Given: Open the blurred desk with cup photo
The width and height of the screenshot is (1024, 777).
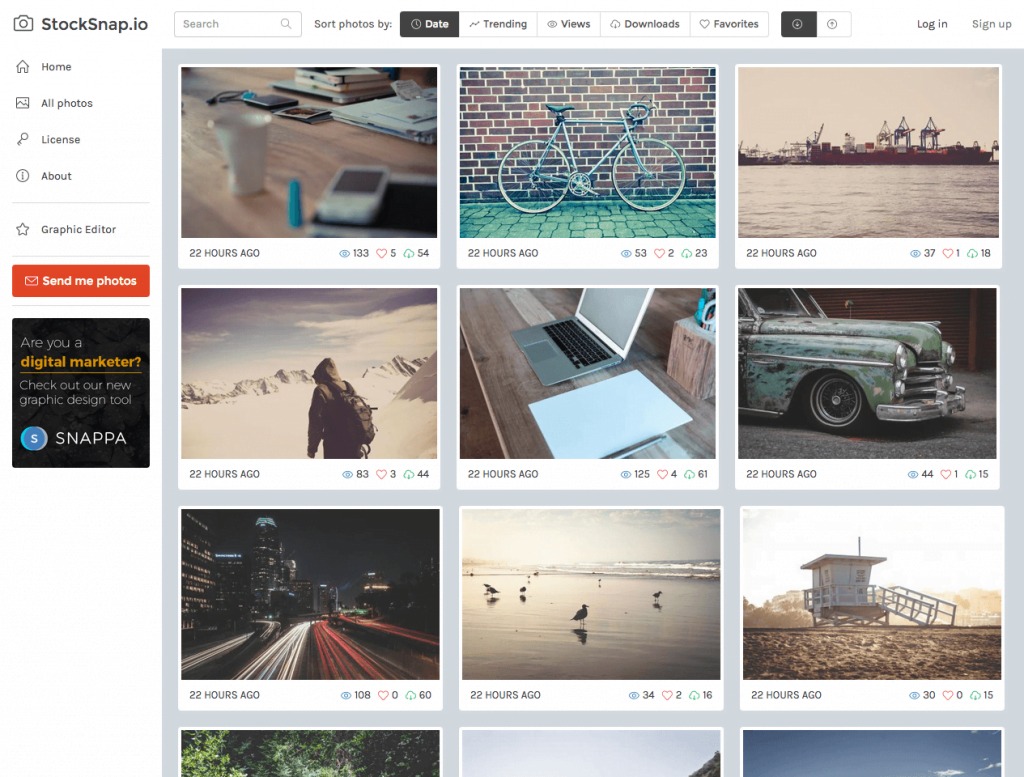Looking at the screenshot, I should coord(309,152).
